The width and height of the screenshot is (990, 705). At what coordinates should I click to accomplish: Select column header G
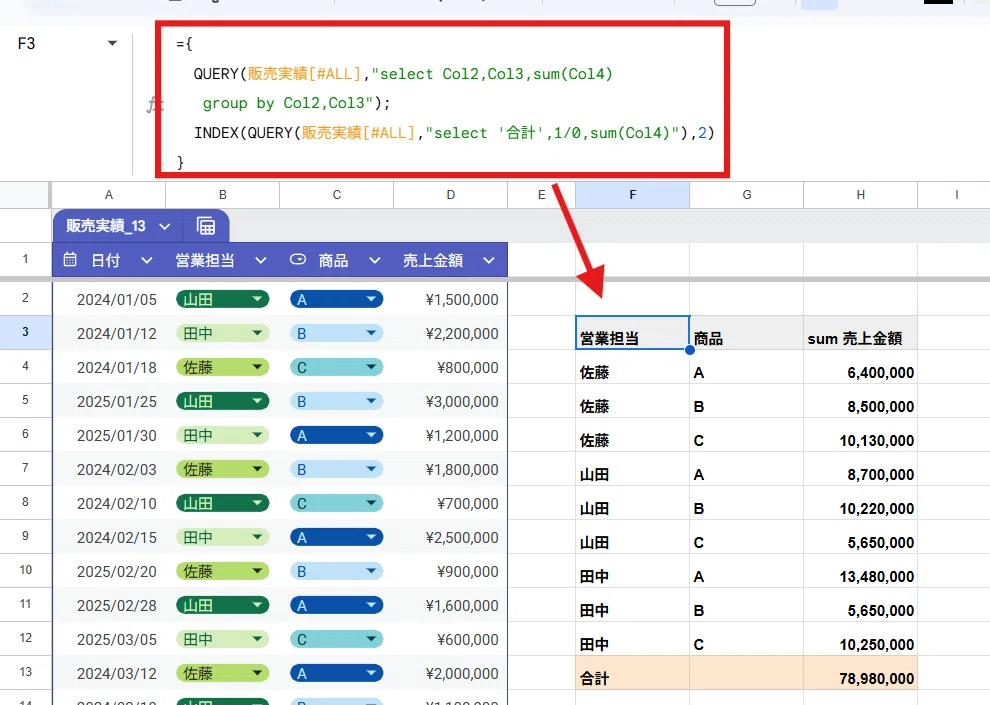(747, 195)
